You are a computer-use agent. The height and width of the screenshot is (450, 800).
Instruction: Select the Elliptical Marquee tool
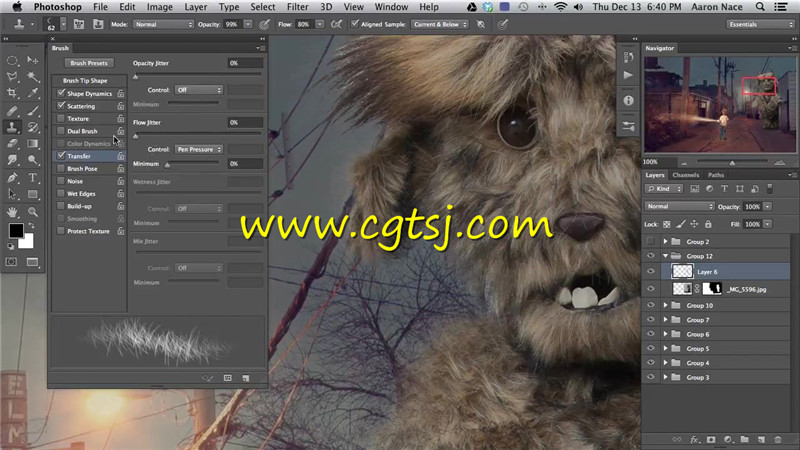(x=12, y=60)
